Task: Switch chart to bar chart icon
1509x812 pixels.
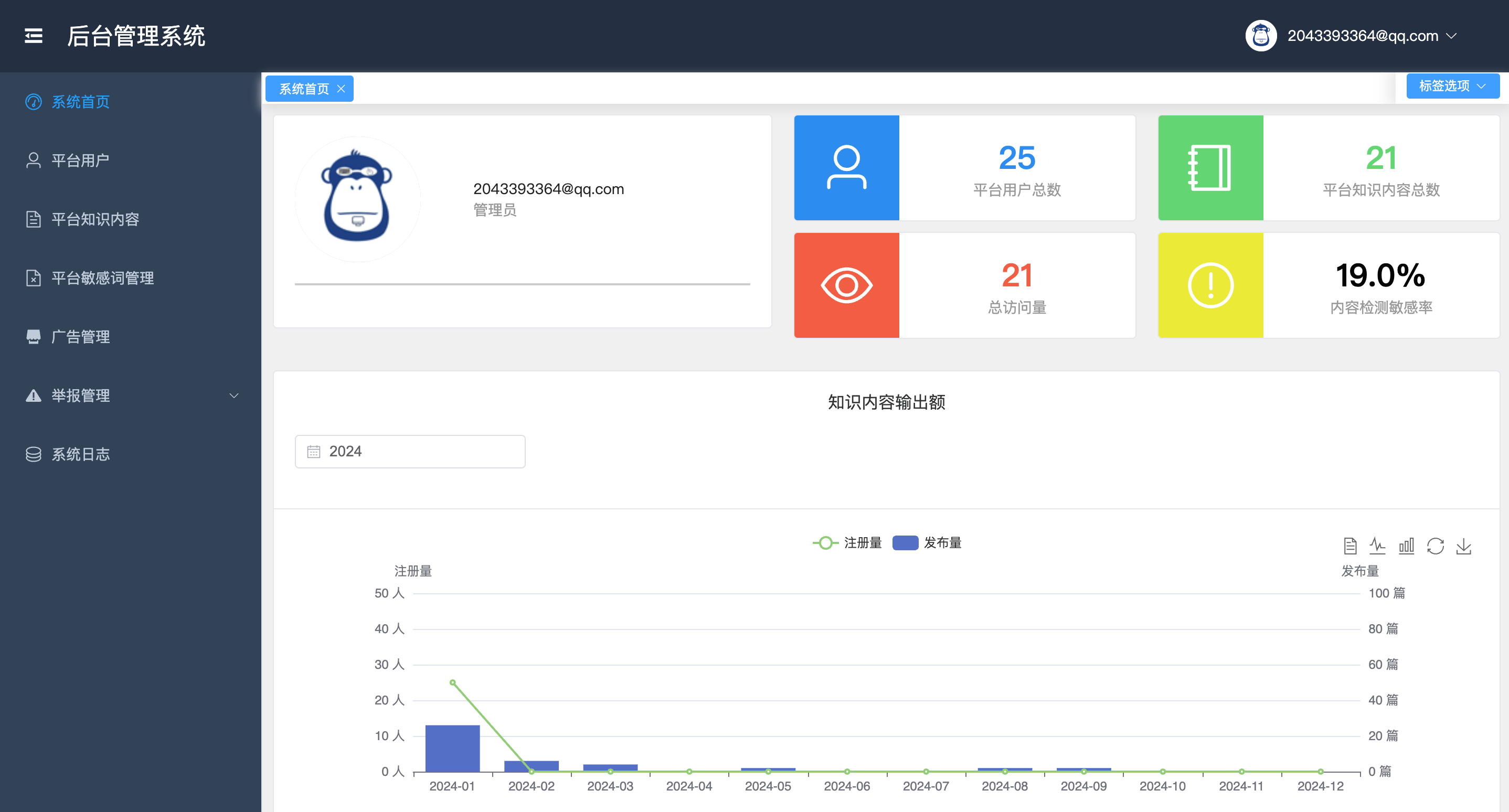Action: pos(1407,546)
